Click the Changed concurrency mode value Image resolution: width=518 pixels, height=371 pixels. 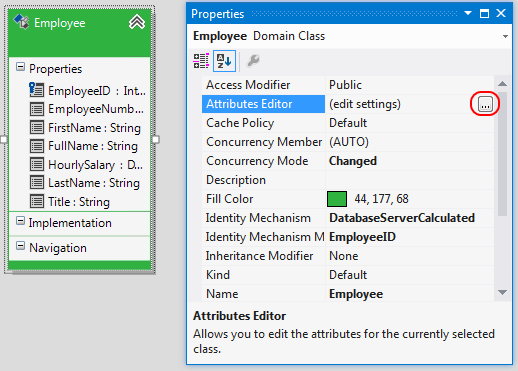pyautogui.click(x=353, y=161)
